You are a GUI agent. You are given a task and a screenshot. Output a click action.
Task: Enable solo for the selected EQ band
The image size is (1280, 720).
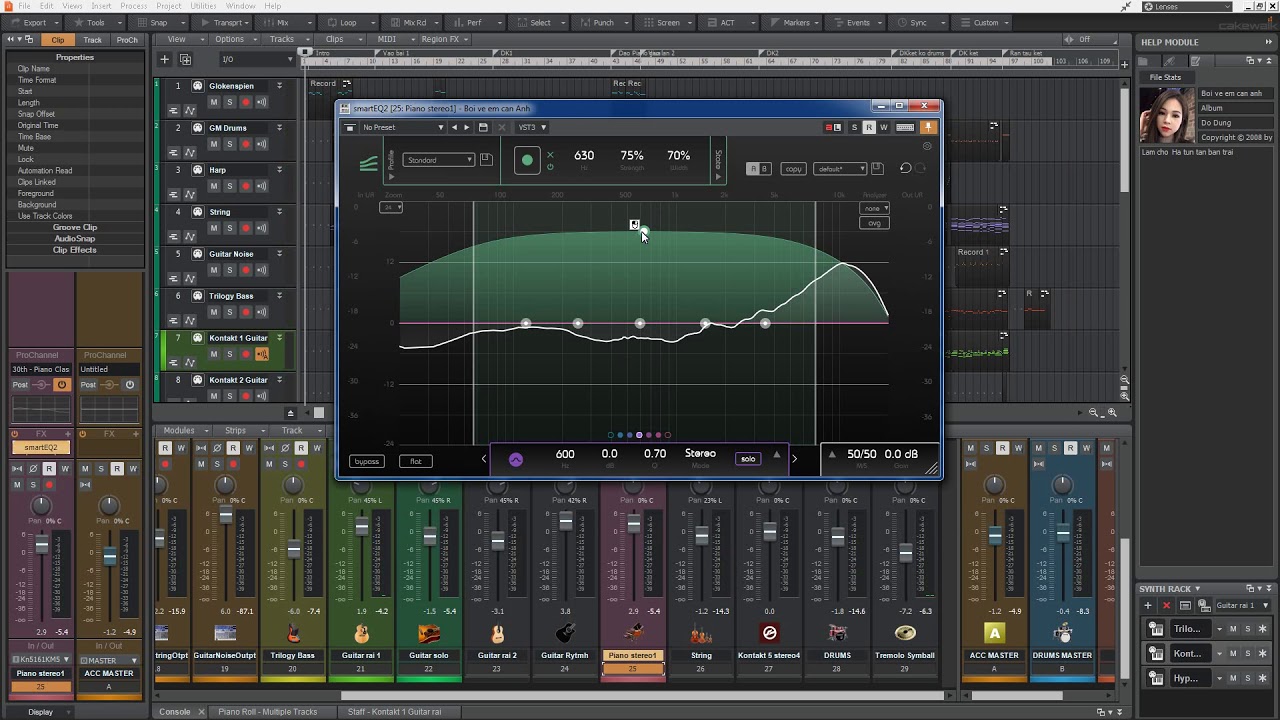coord(748,459)
